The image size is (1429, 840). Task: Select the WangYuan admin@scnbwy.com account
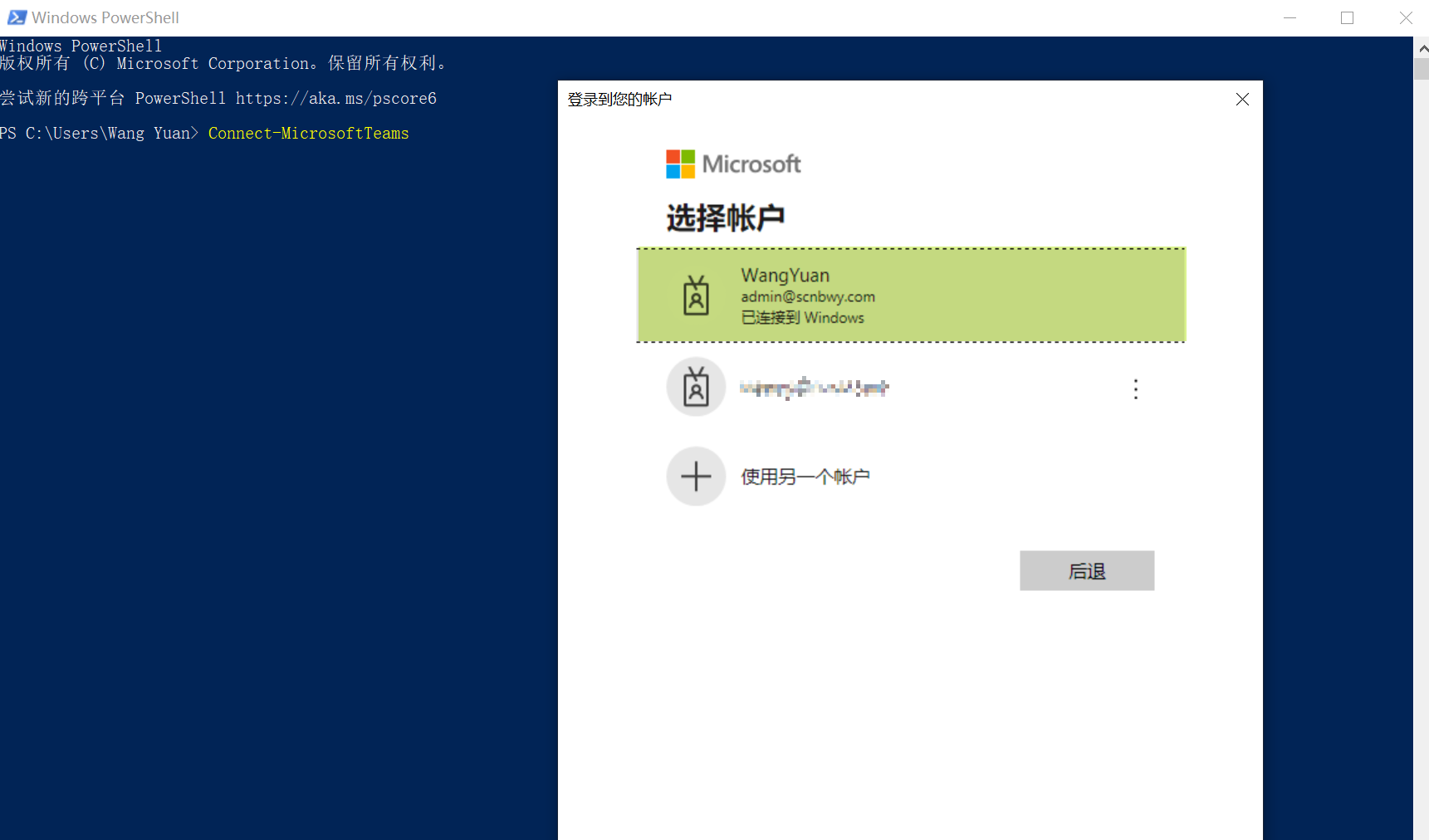pyautogui.click(x=911, y=295)
